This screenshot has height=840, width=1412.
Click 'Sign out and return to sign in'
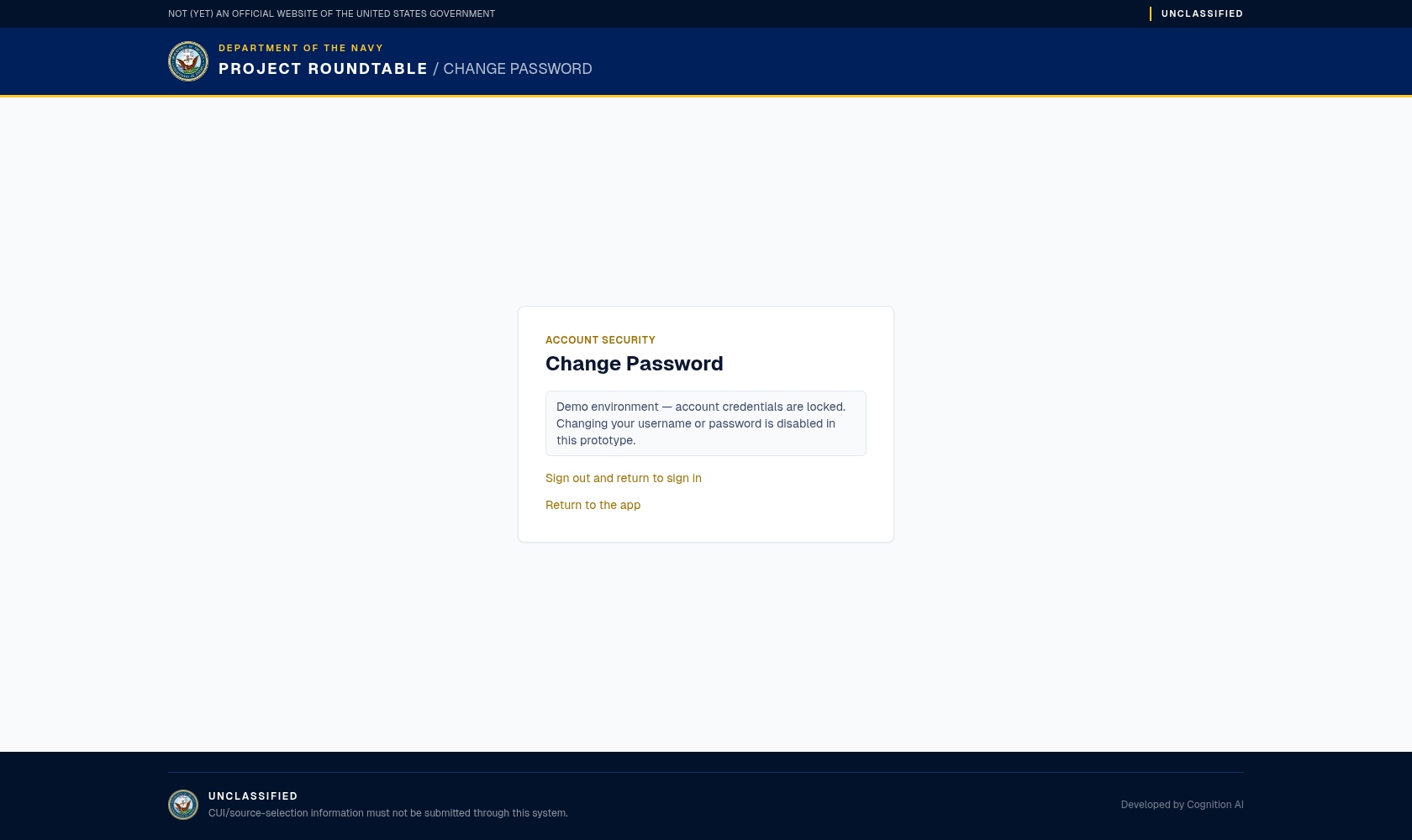point(624,478)
